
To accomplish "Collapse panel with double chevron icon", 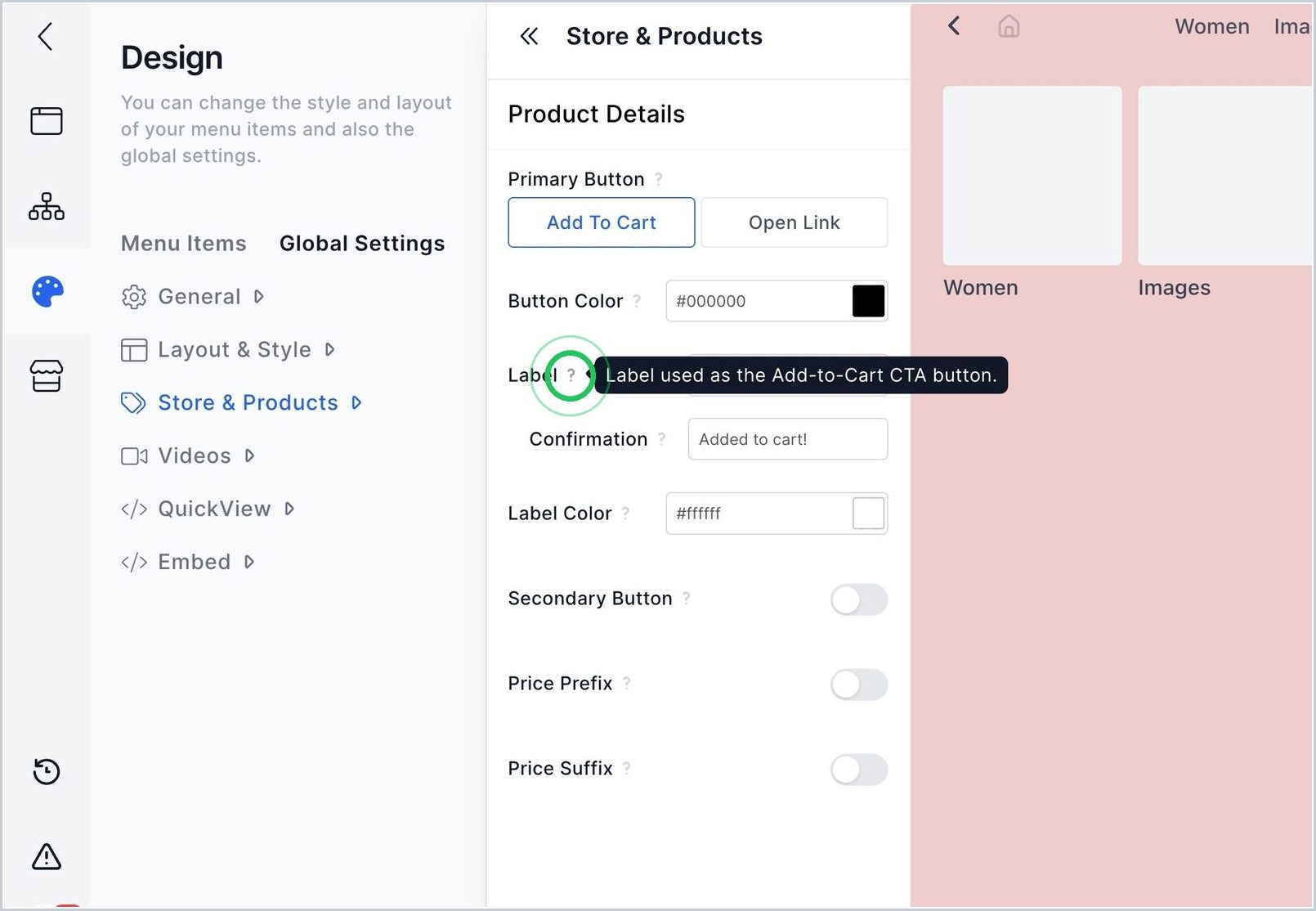I will [x=529, y=36].
